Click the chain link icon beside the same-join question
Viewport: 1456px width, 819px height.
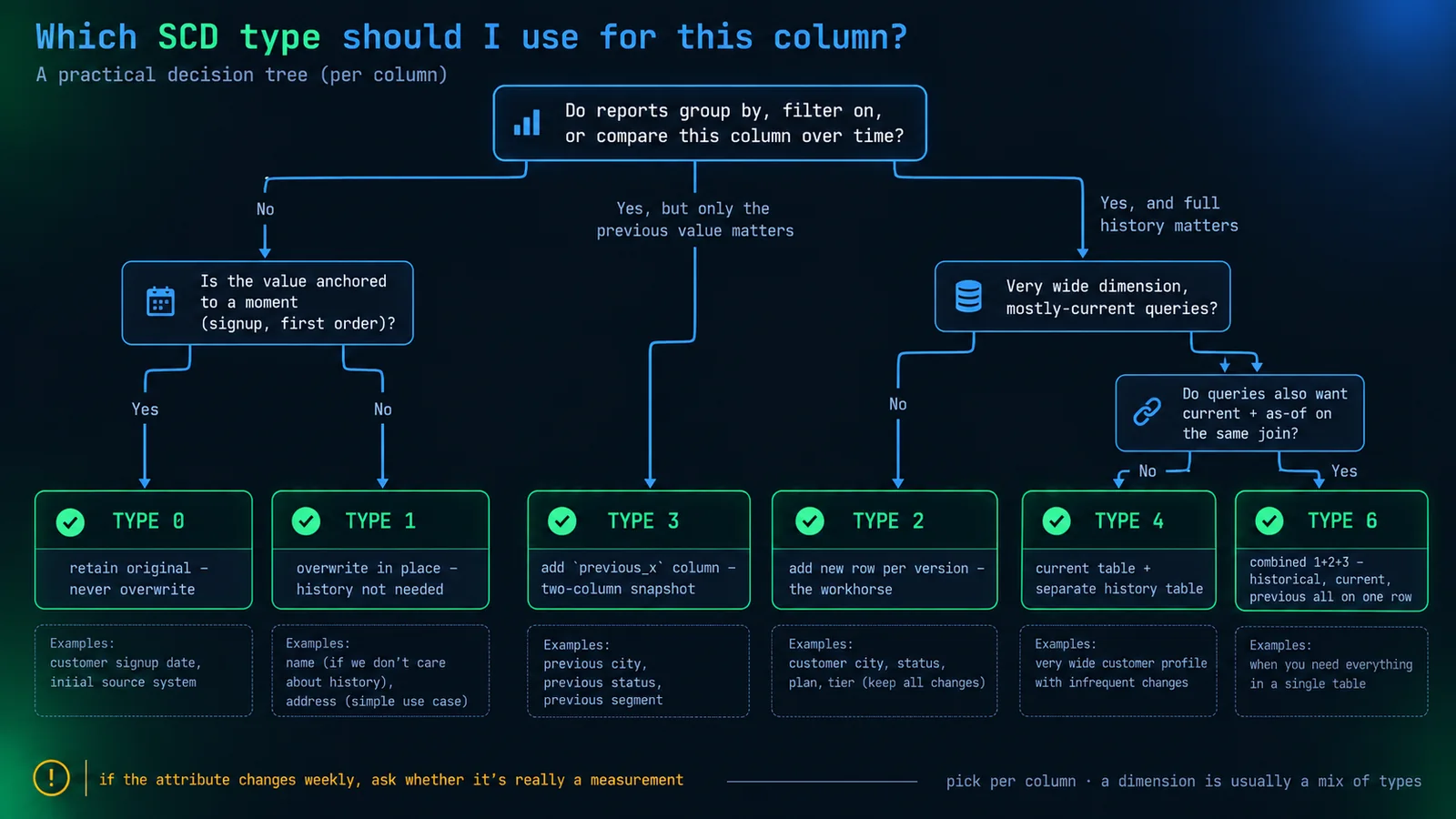pos(1147,411)
